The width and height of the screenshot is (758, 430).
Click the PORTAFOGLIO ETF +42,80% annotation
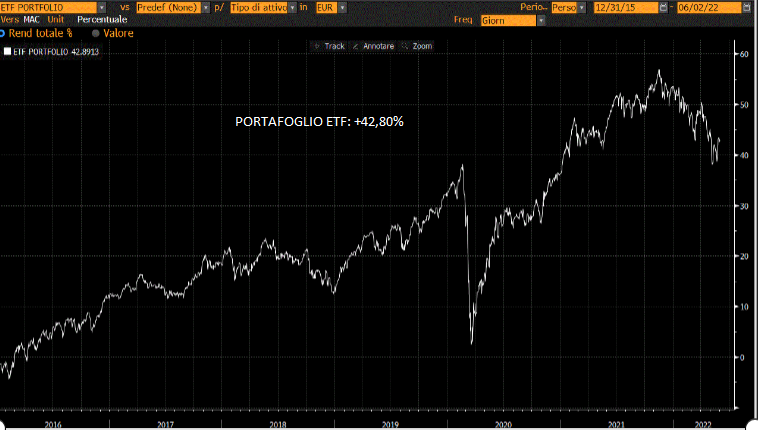click(319, 121)
